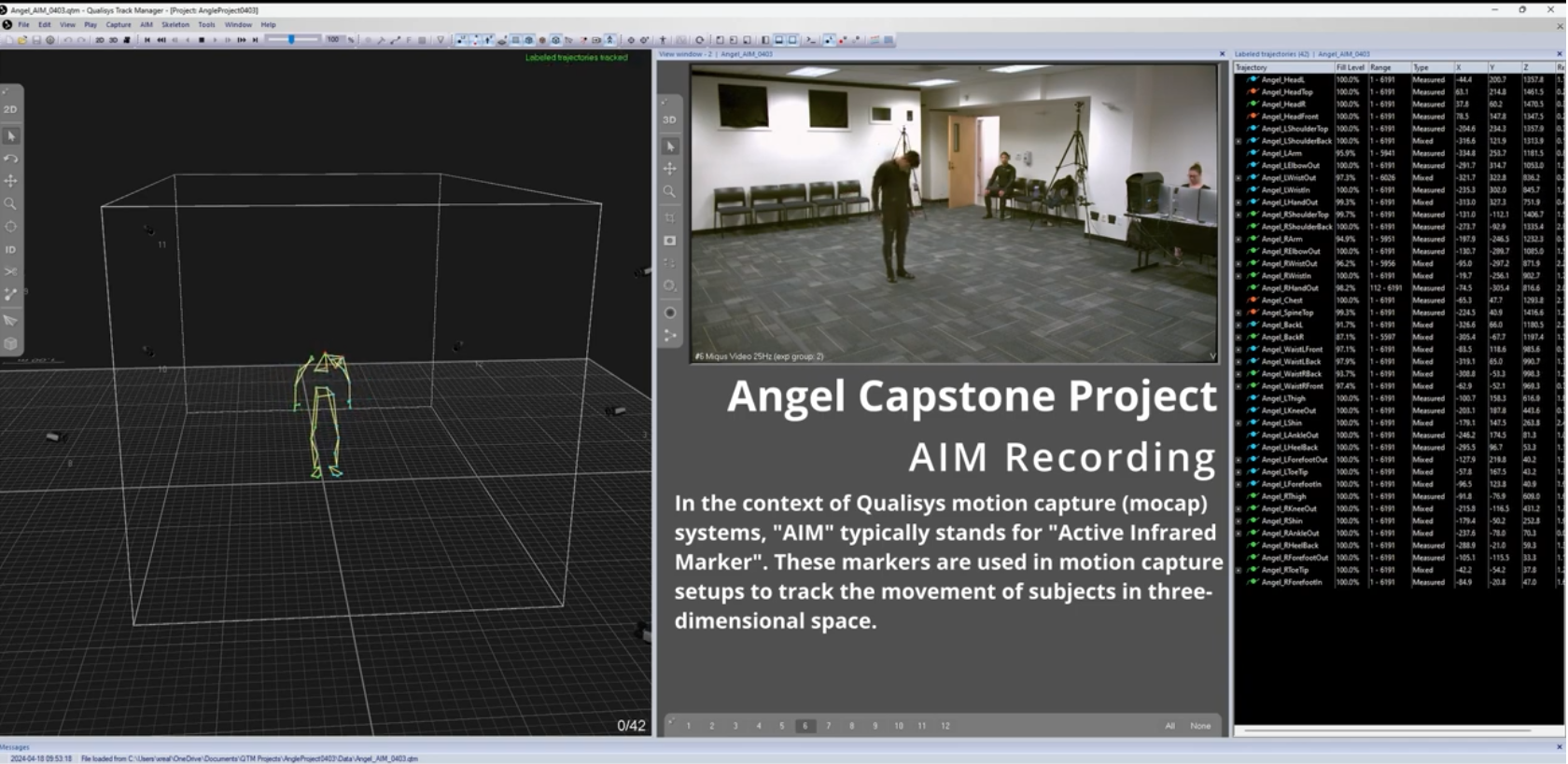Open the Capture menu

[x=118, y=25]
